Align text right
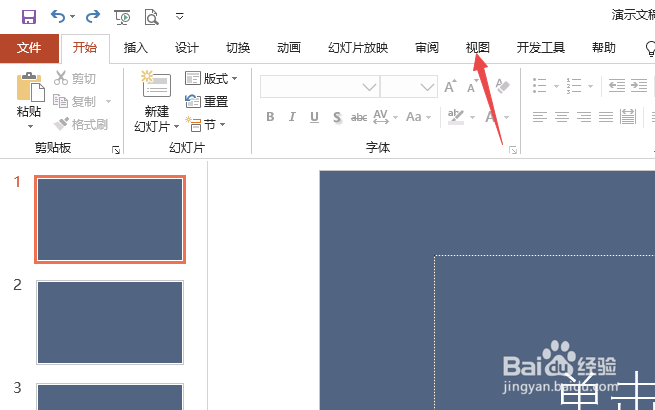655x410 pixels. (x=584, y=117)
